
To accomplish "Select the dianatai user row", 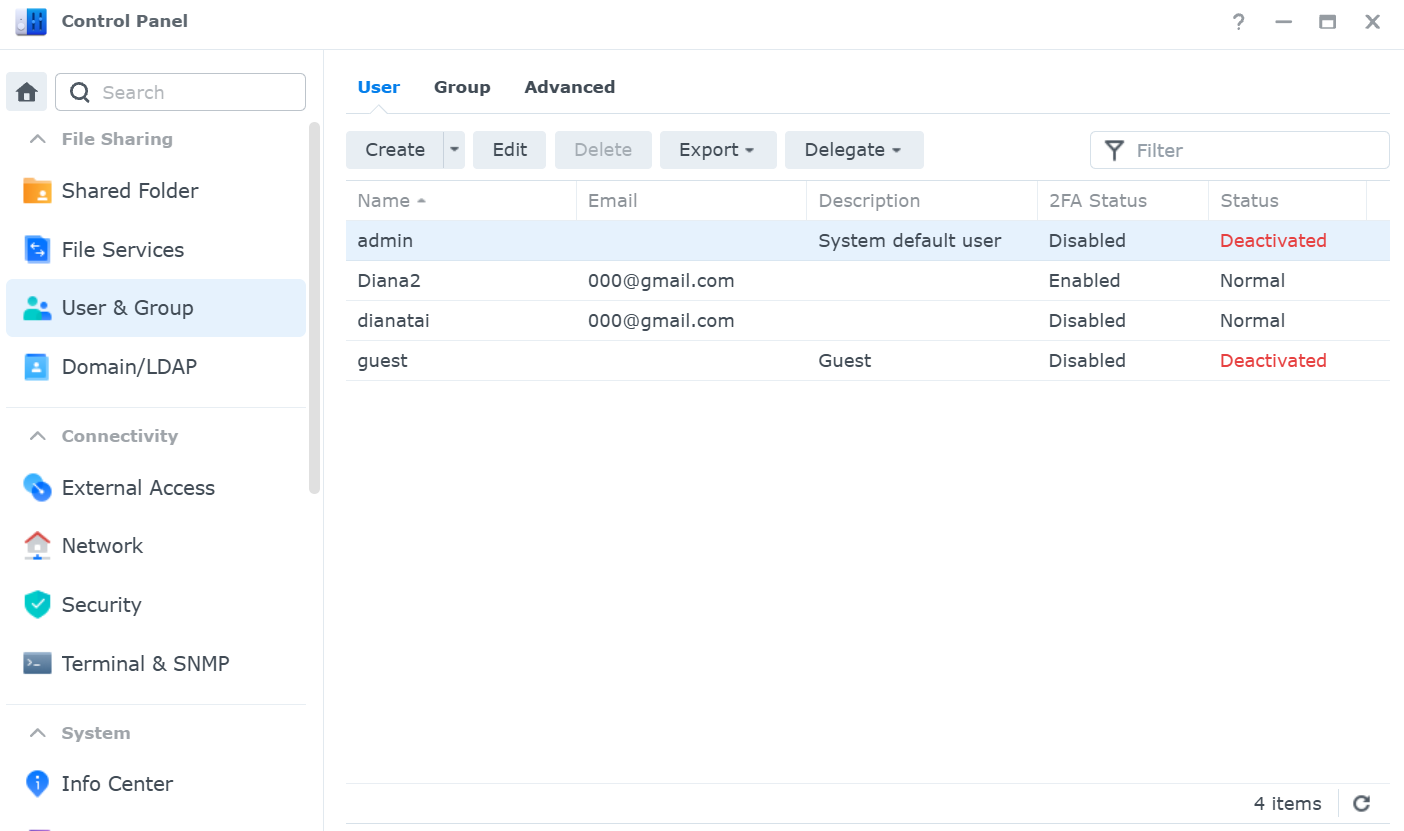I will click(x=868, y=321).
